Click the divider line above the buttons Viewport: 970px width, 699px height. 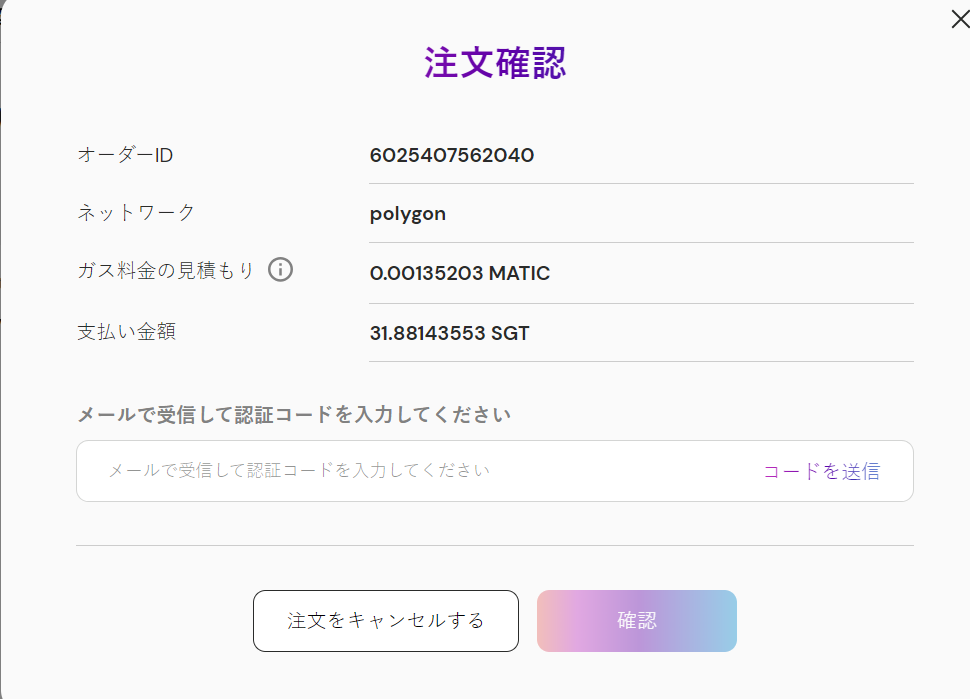click(495, 545)
